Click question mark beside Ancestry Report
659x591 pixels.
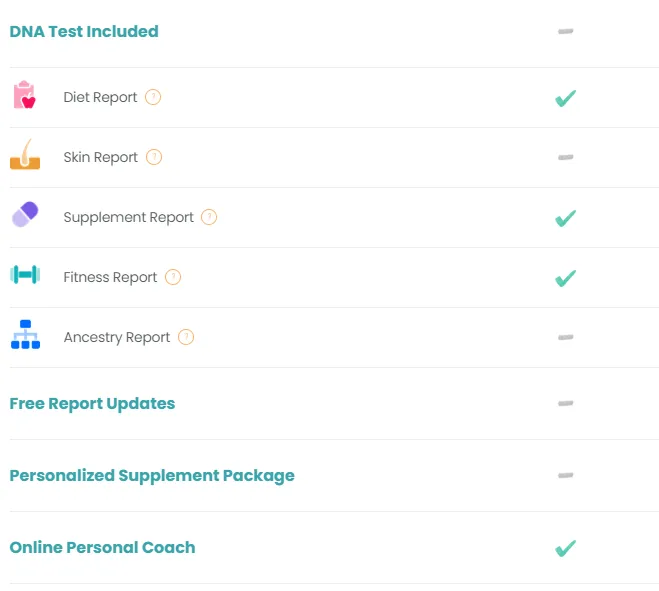tap(186, 337)
